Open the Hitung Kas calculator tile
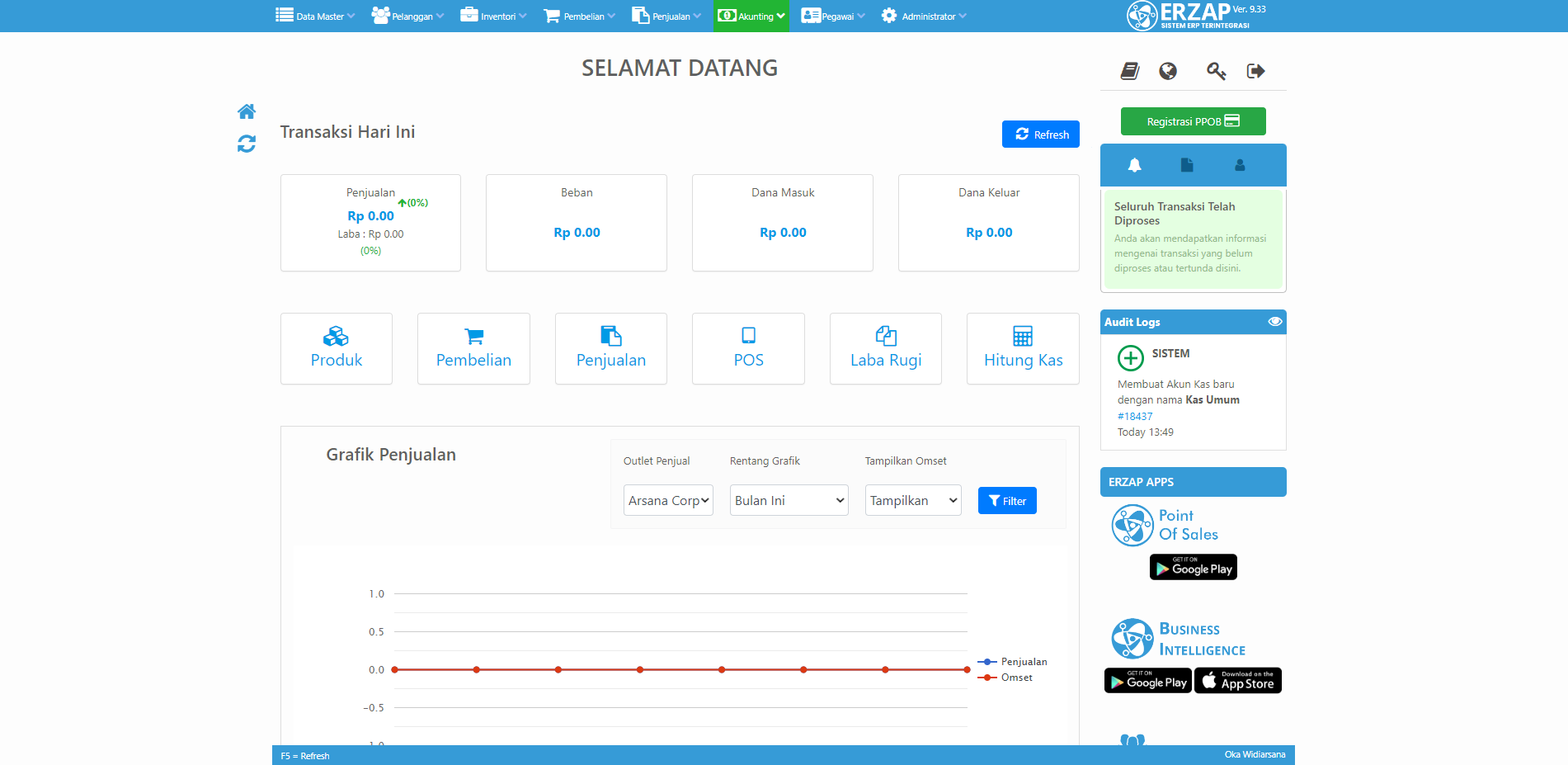Viewport: 1568px width, 765px height. pos(1023,348)
